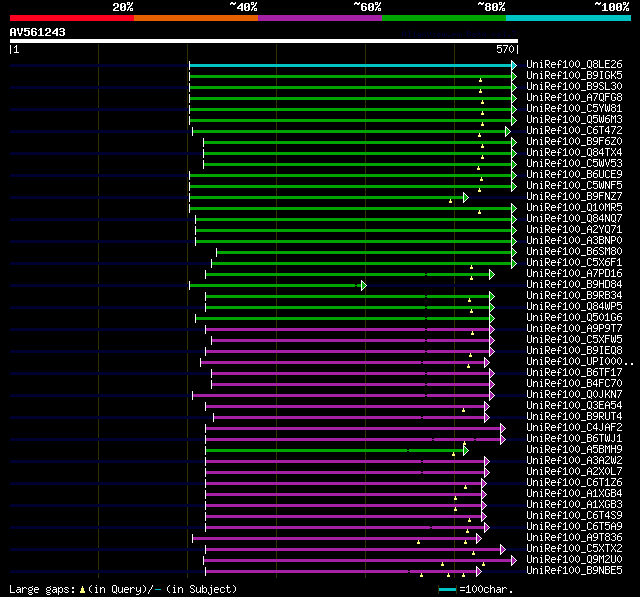Viewport: 640px width, 597px height.
Task: Open hit UniRef100_Q9M2U0
Action: tap(574, 560)
